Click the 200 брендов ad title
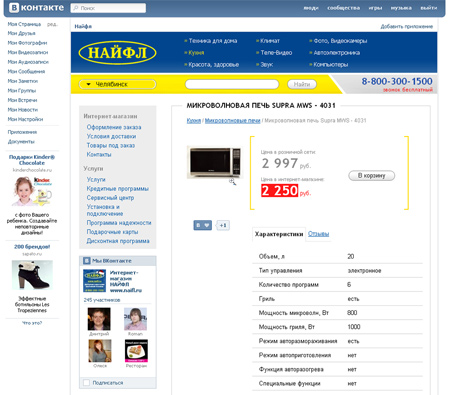The width and height of the screenshot is (450, 395). click(32, 247)
